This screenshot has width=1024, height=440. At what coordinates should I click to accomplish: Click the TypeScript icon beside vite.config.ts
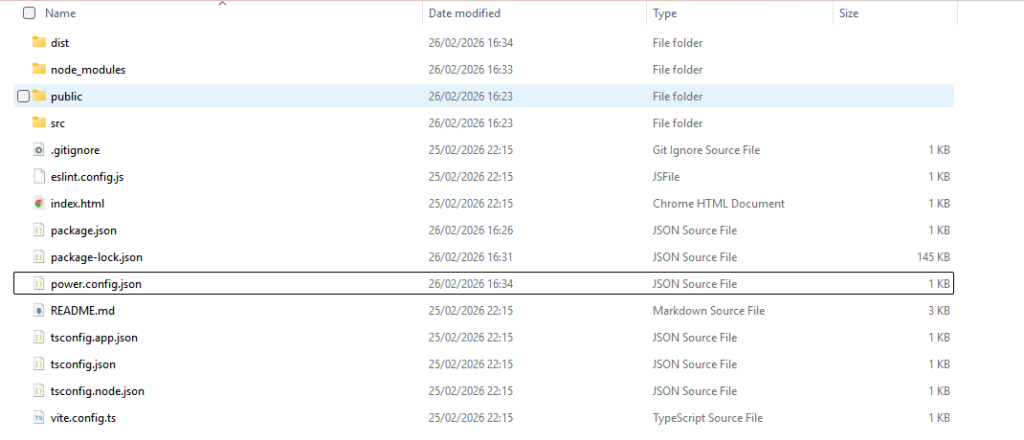pos(39,418)
